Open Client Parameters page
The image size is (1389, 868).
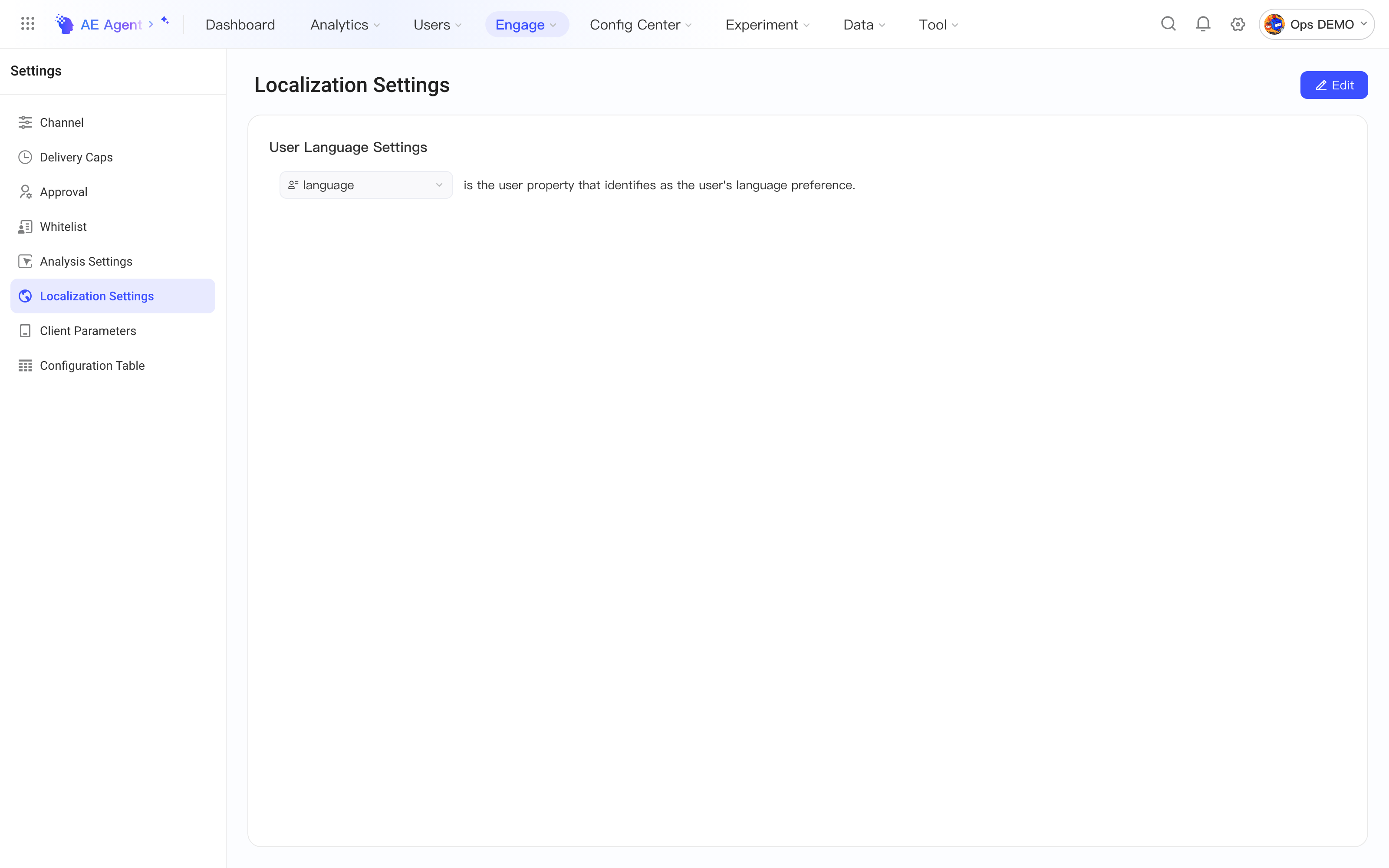pyautogui.click(x=112, y=331)
